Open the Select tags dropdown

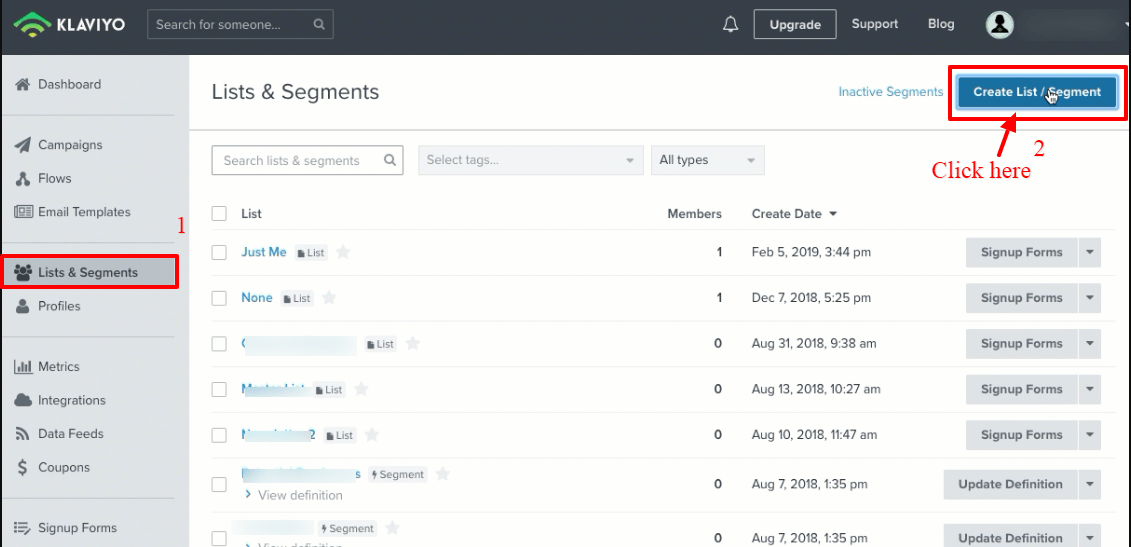tap(531, 160)
